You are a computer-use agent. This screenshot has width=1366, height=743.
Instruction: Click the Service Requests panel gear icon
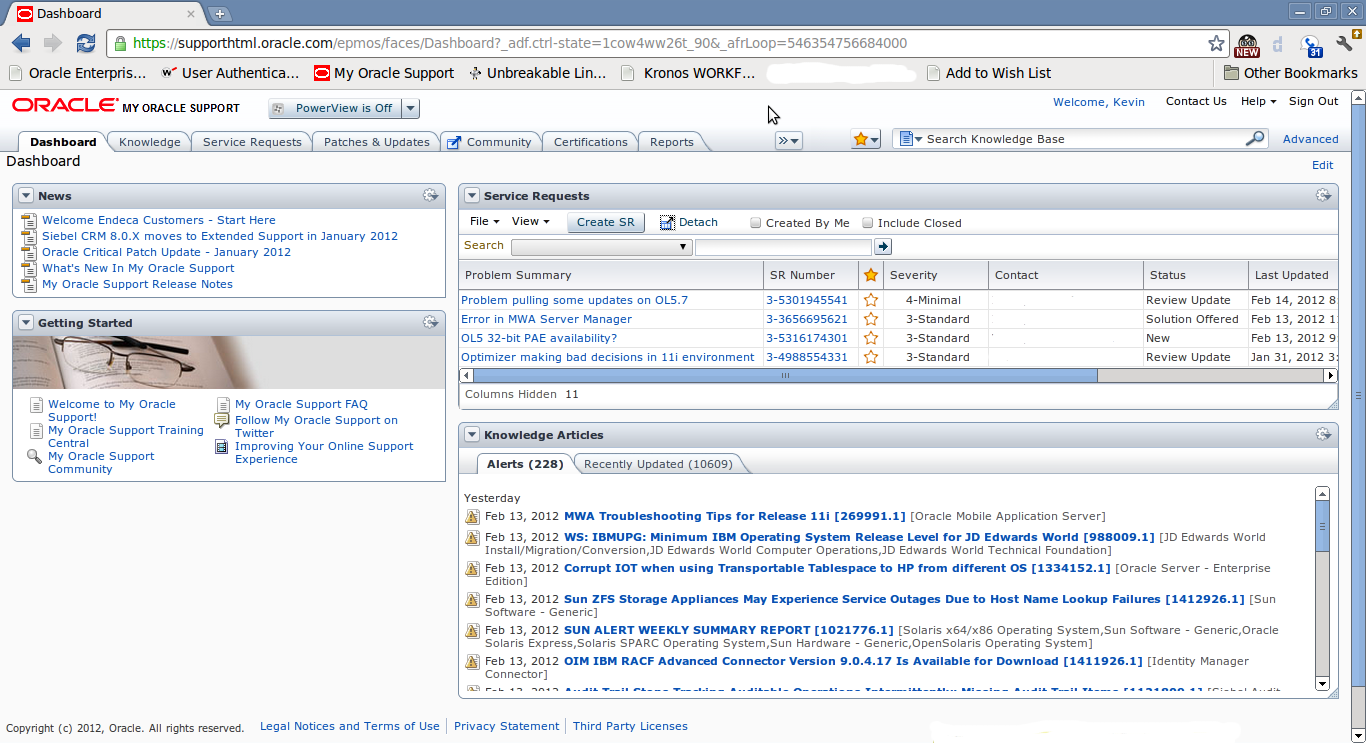pyautogui.click(x=1323, y=196)
